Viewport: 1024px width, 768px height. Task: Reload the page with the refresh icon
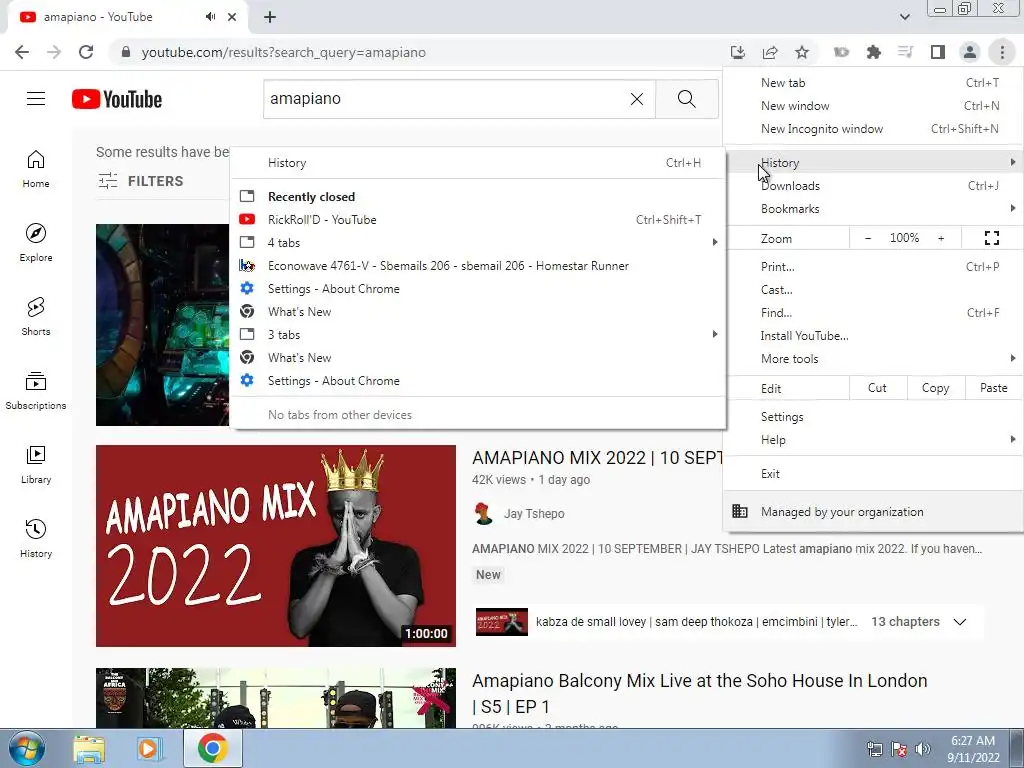point(86,52)
